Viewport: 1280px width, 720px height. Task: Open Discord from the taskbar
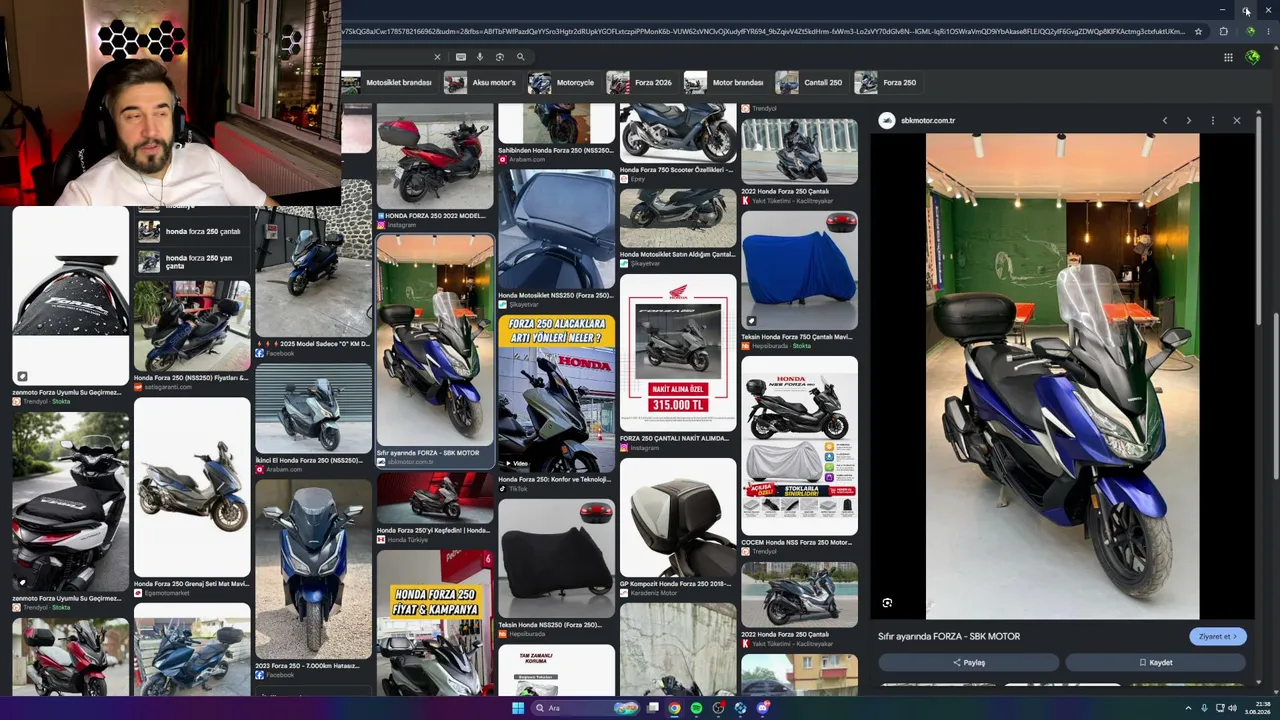pyautogui.click(x=763, y=708)
